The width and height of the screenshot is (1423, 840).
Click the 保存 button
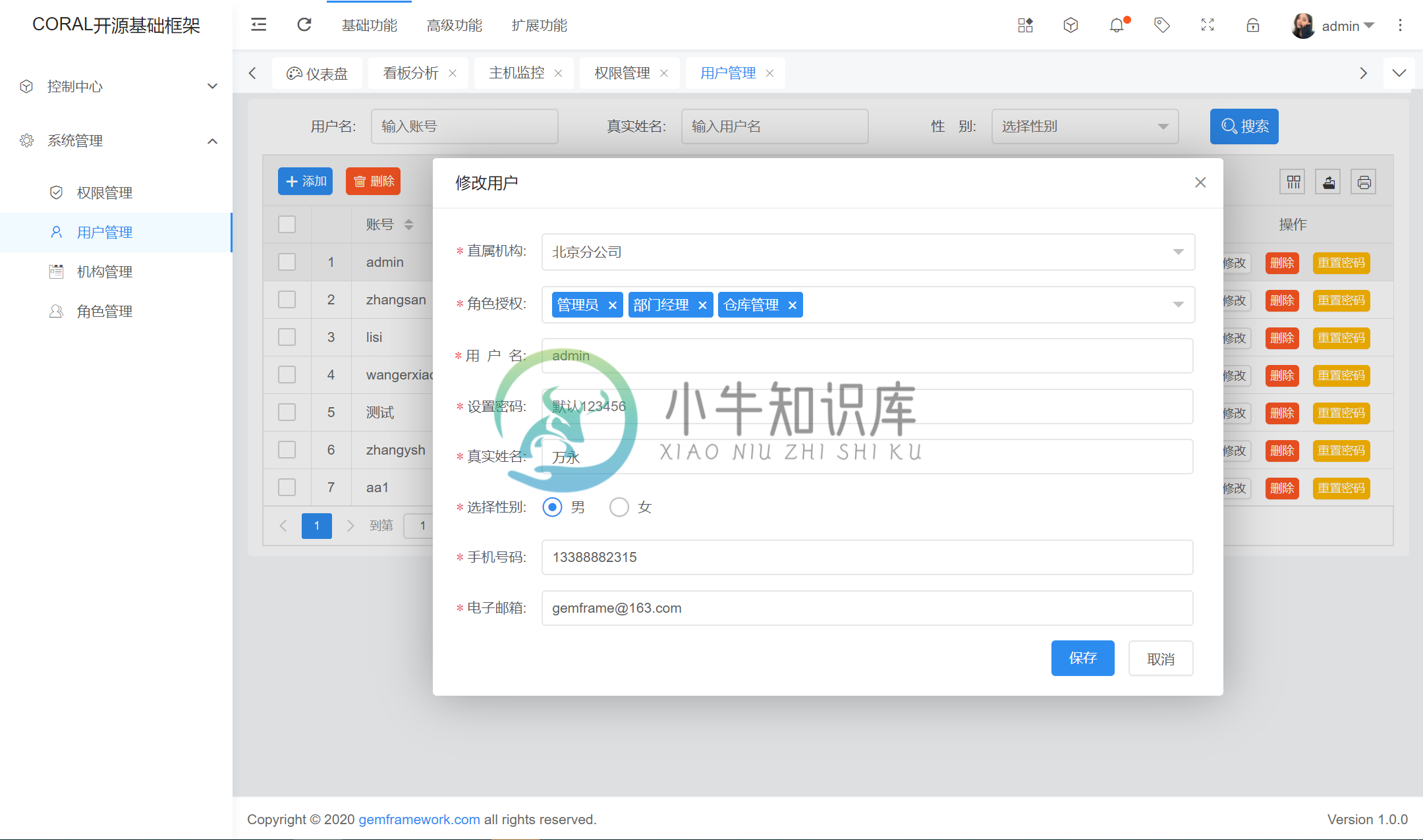click(x=1082, y=658)
